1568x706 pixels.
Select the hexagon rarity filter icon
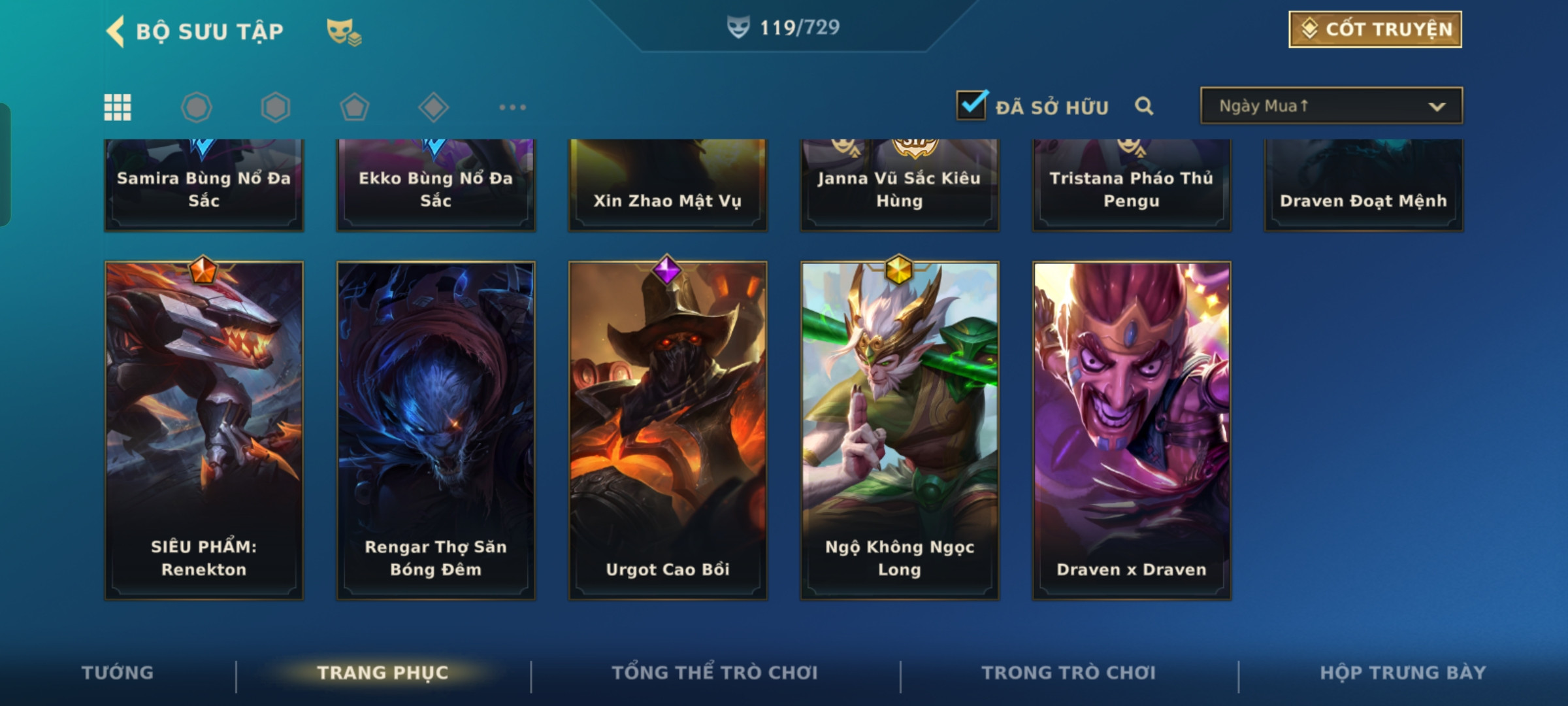pos(276,107)
